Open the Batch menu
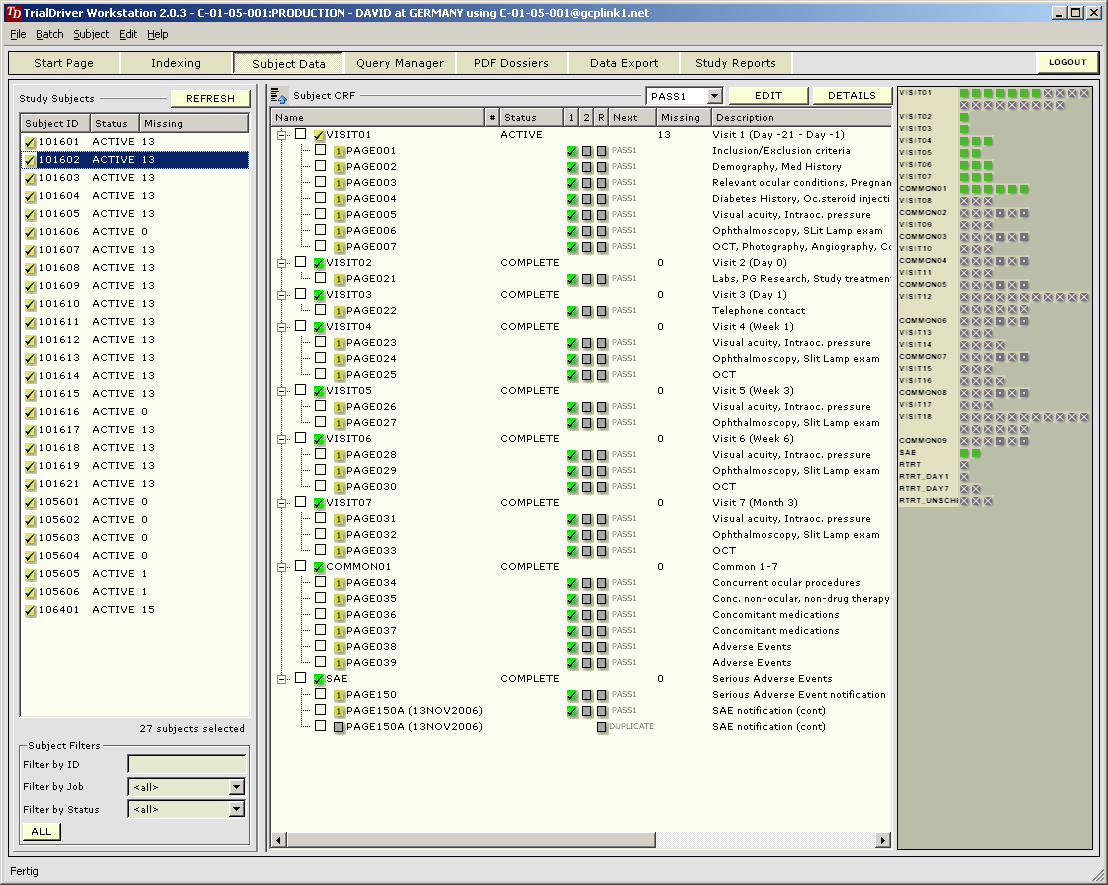The width and height of the screenshot is (1108, 885). coord(49,34)
